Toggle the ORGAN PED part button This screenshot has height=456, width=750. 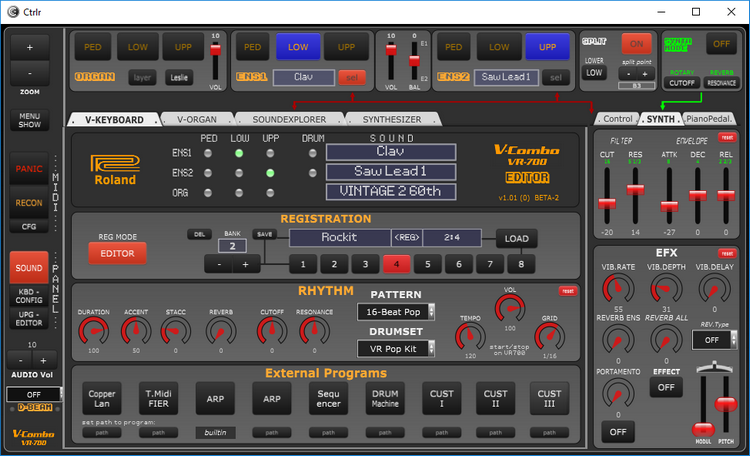(93, 47)
